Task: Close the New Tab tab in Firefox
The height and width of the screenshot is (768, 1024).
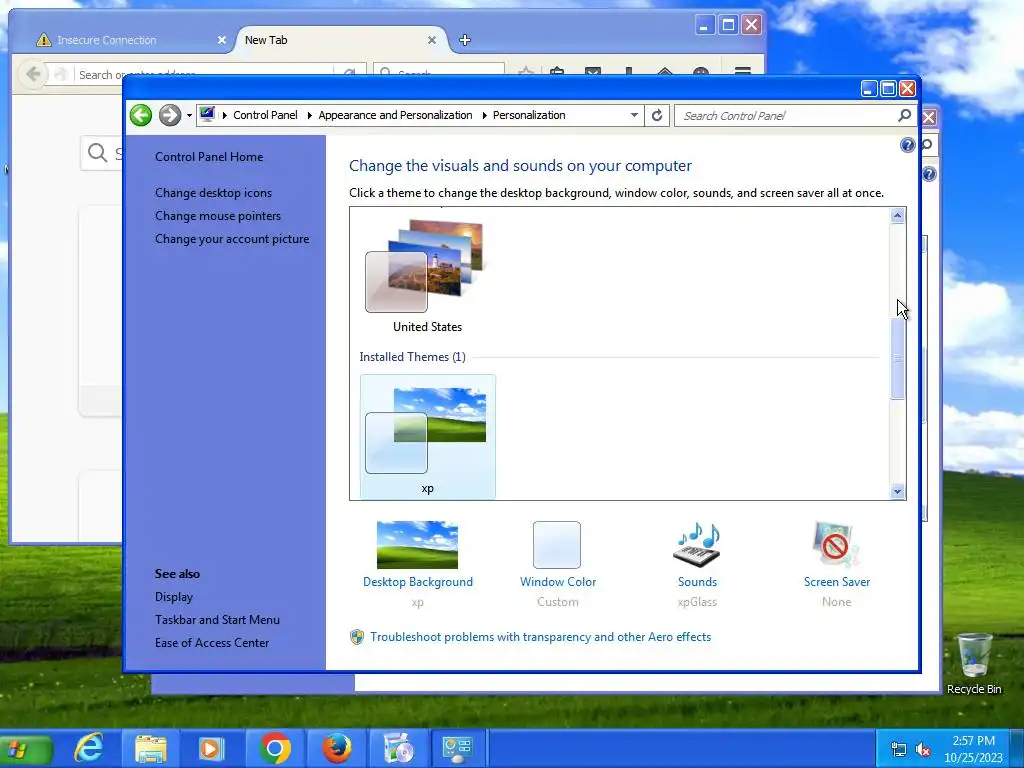Action: (432, 40)
